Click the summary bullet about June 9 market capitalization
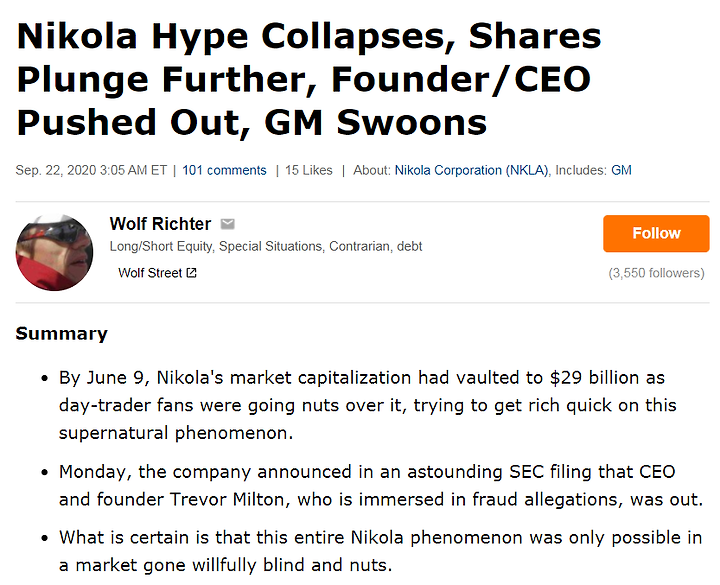The width and height of the screenshot is (720, 585). tap(367, 405)
